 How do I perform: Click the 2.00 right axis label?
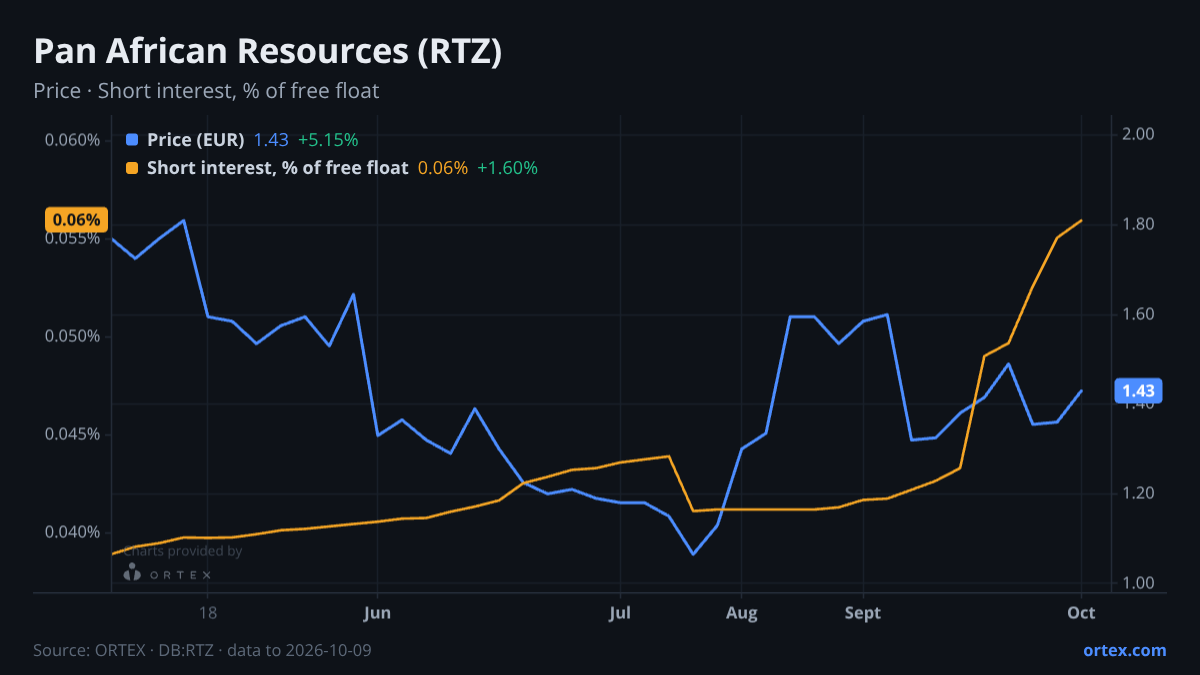point(1139,134)
